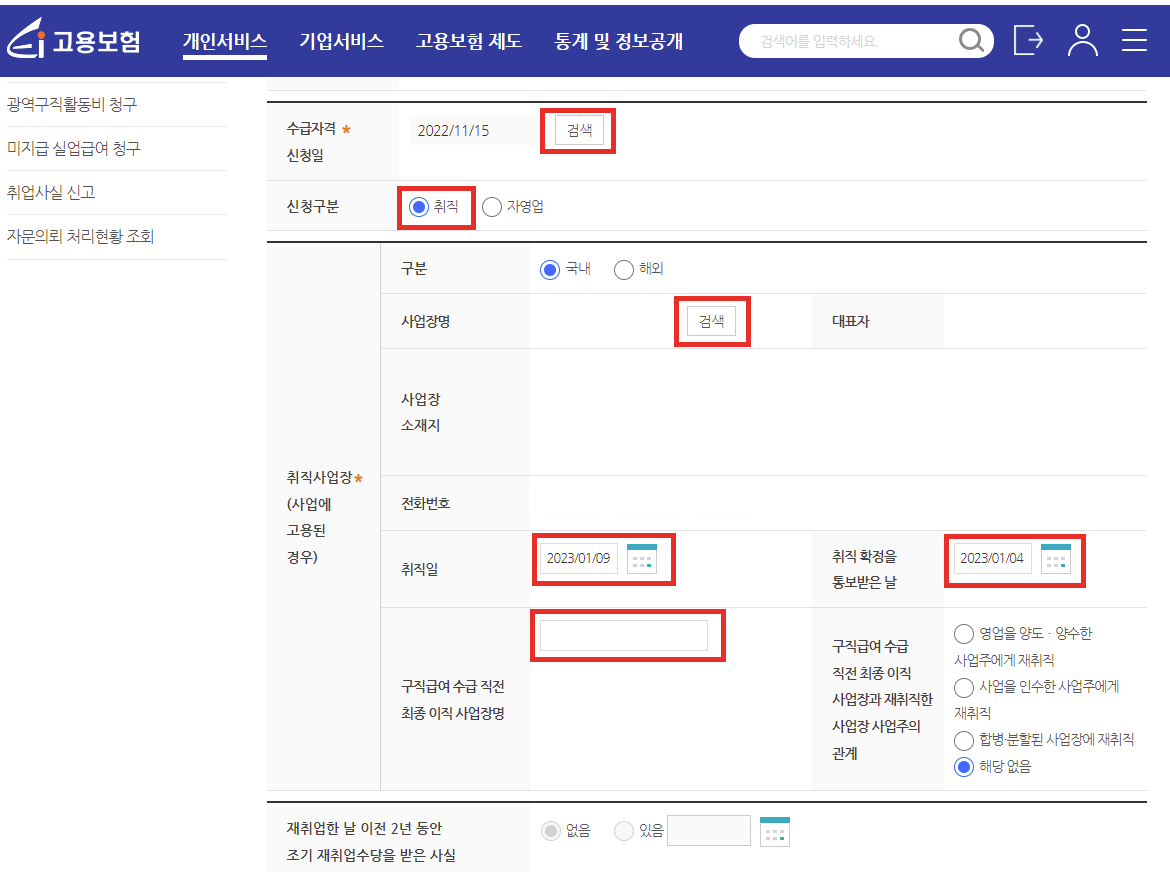The image size is (1170, 896).
Task: Select the 해외 radio option
Action: click(623, 269)
